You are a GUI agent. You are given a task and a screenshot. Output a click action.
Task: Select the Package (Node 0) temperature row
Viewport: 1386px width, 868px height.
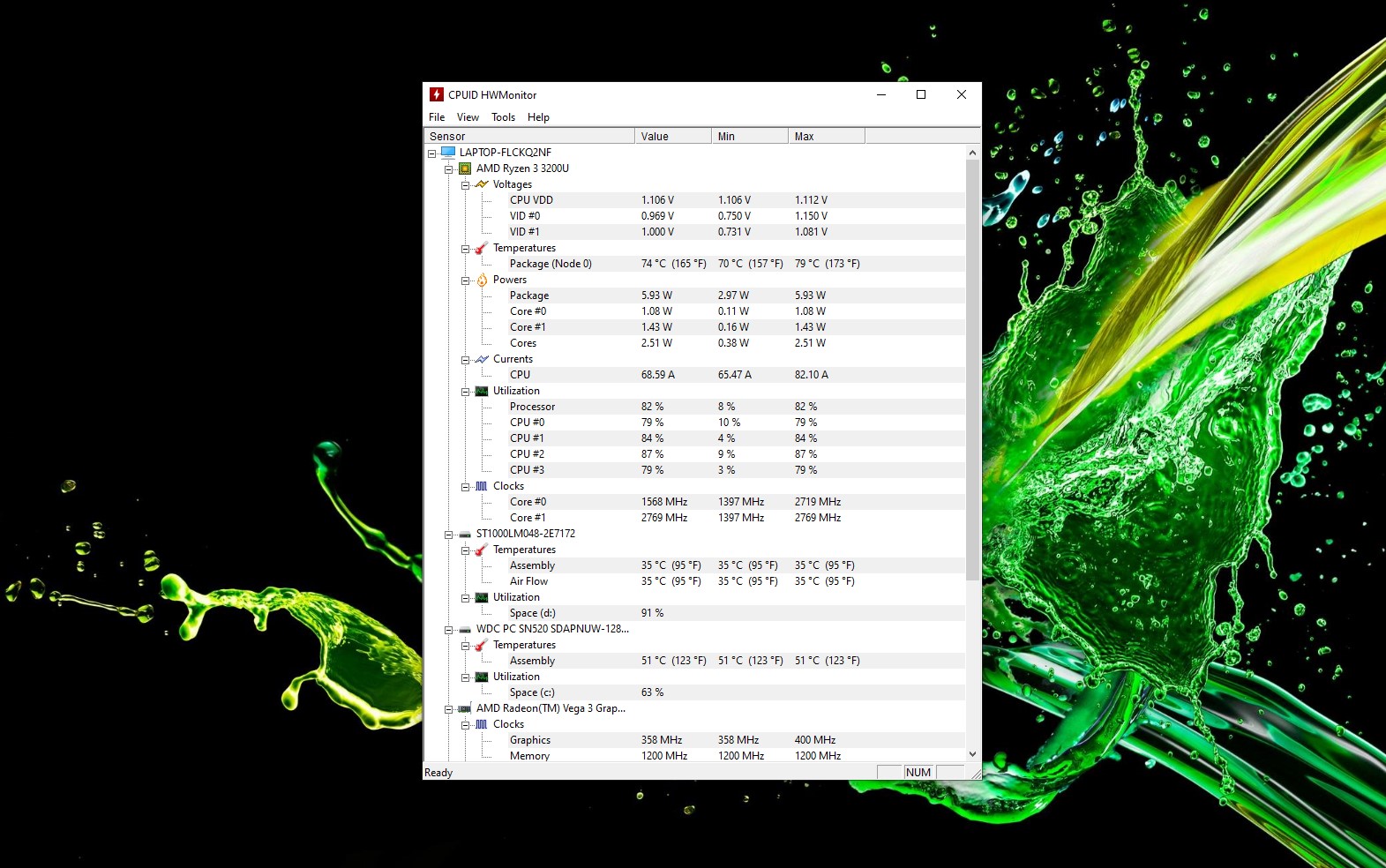(x=551, y=264)
